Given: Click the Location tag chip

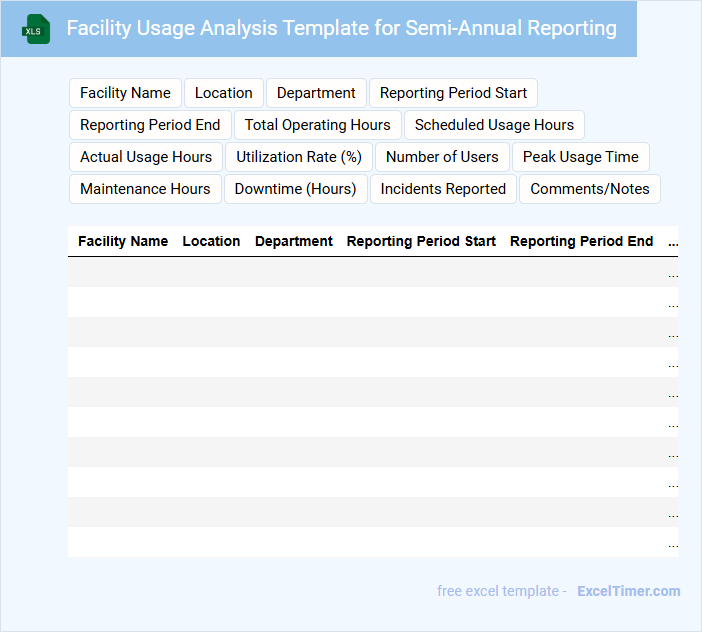Looking at the screenshot, I should pos(224,93).
